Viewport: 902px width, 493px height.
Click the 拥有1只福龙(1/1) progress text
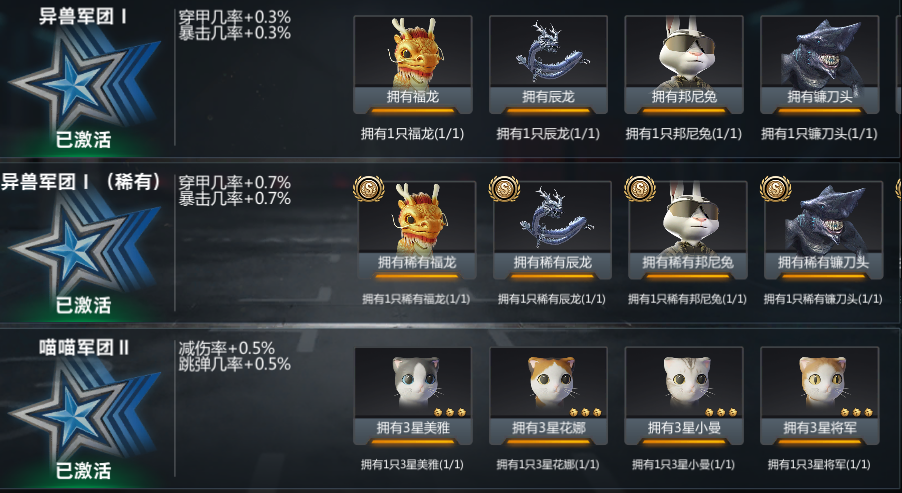click(412, 133)
